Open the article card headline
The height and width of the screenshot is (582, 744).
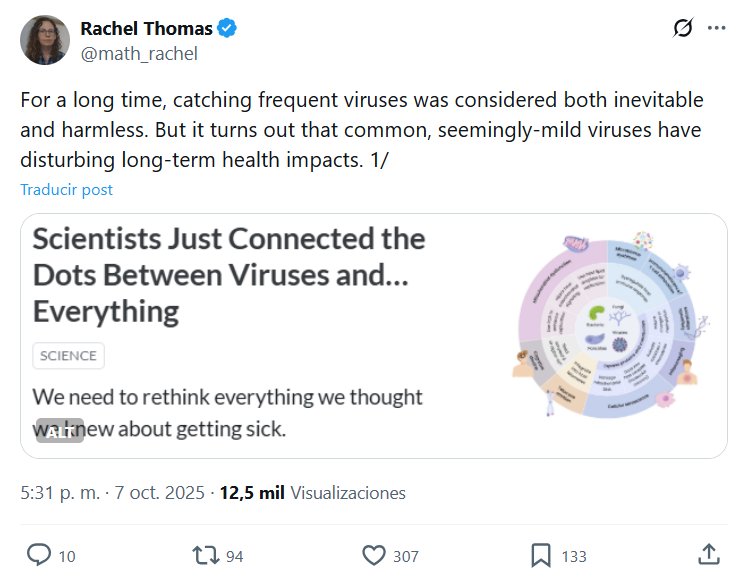(x=228, y=274)
